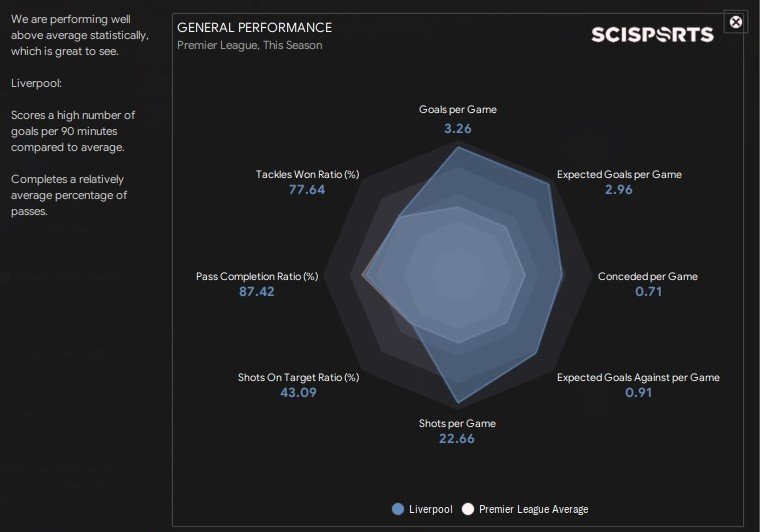Click the SciSports logo
760x532 pixels.
click(651, 35)
